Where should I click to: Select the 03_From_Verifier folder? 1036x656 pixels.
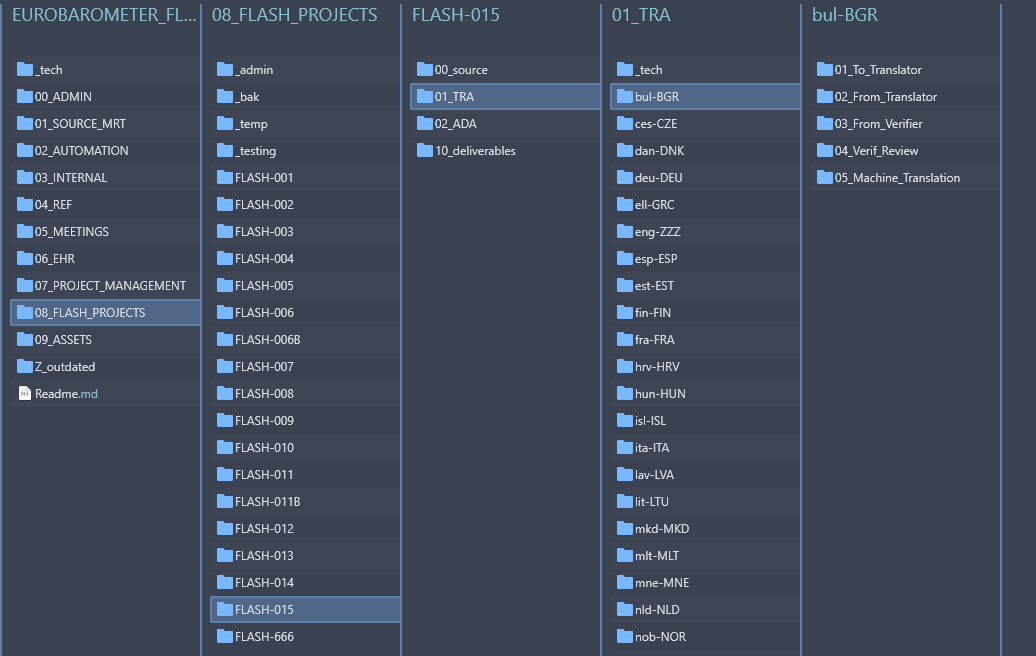click(905, 124)
